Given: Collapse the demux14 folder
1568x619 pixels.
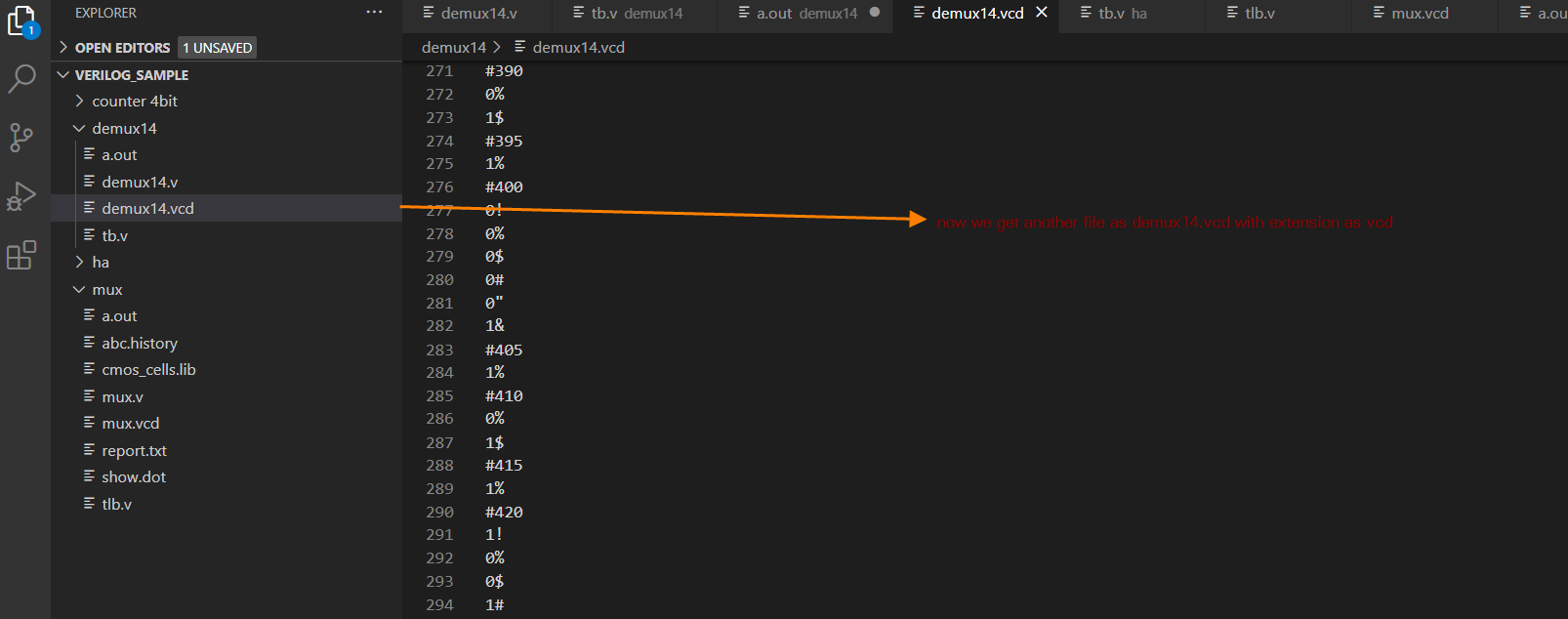Looking at the screenshot, I should pyautogui.click(x=80, y=128).
